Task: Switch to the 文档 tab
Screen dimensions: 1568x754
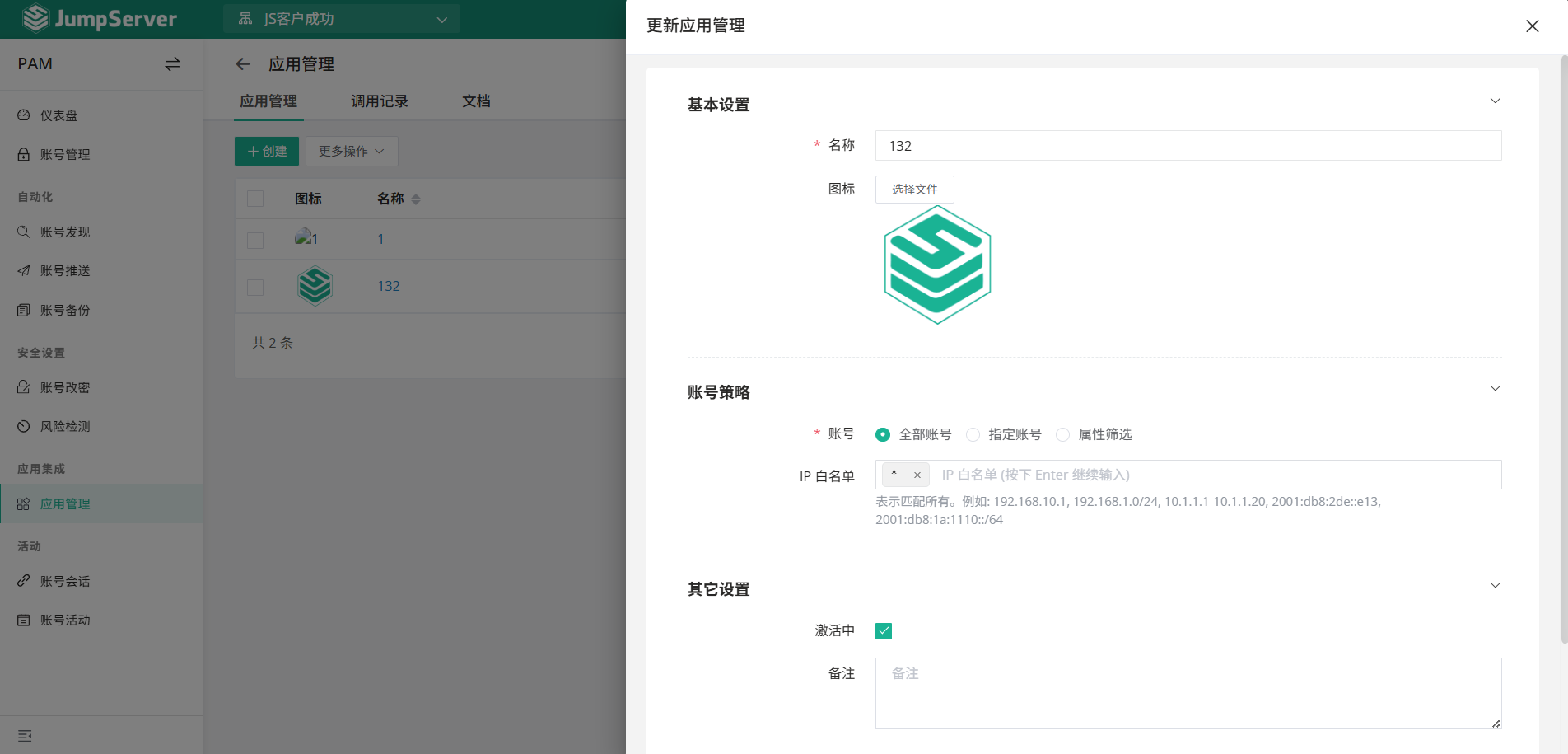Action: [476, 101]
